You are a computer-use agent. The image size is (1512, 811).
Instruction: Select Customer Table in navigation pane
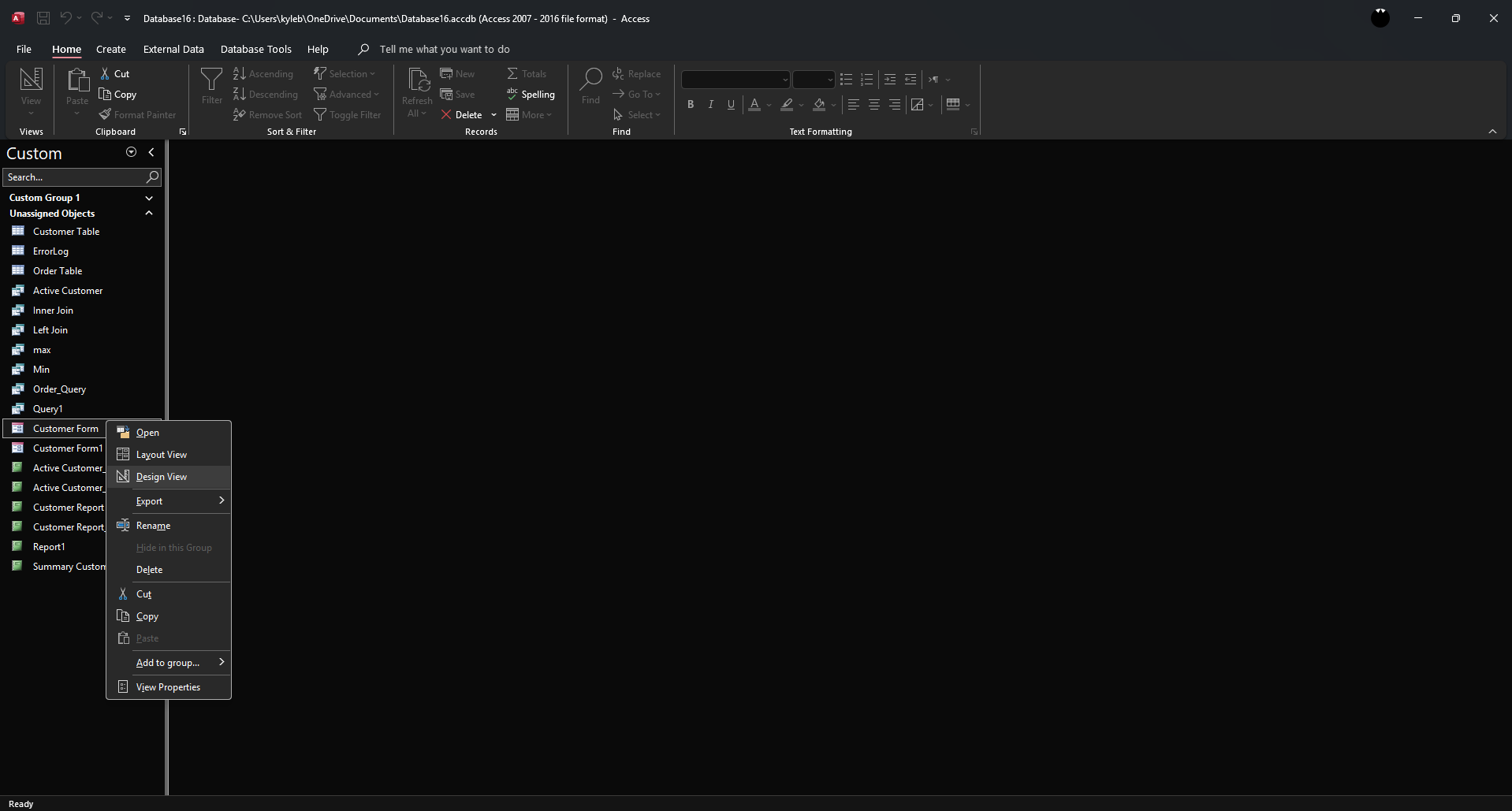click(82, 231)
